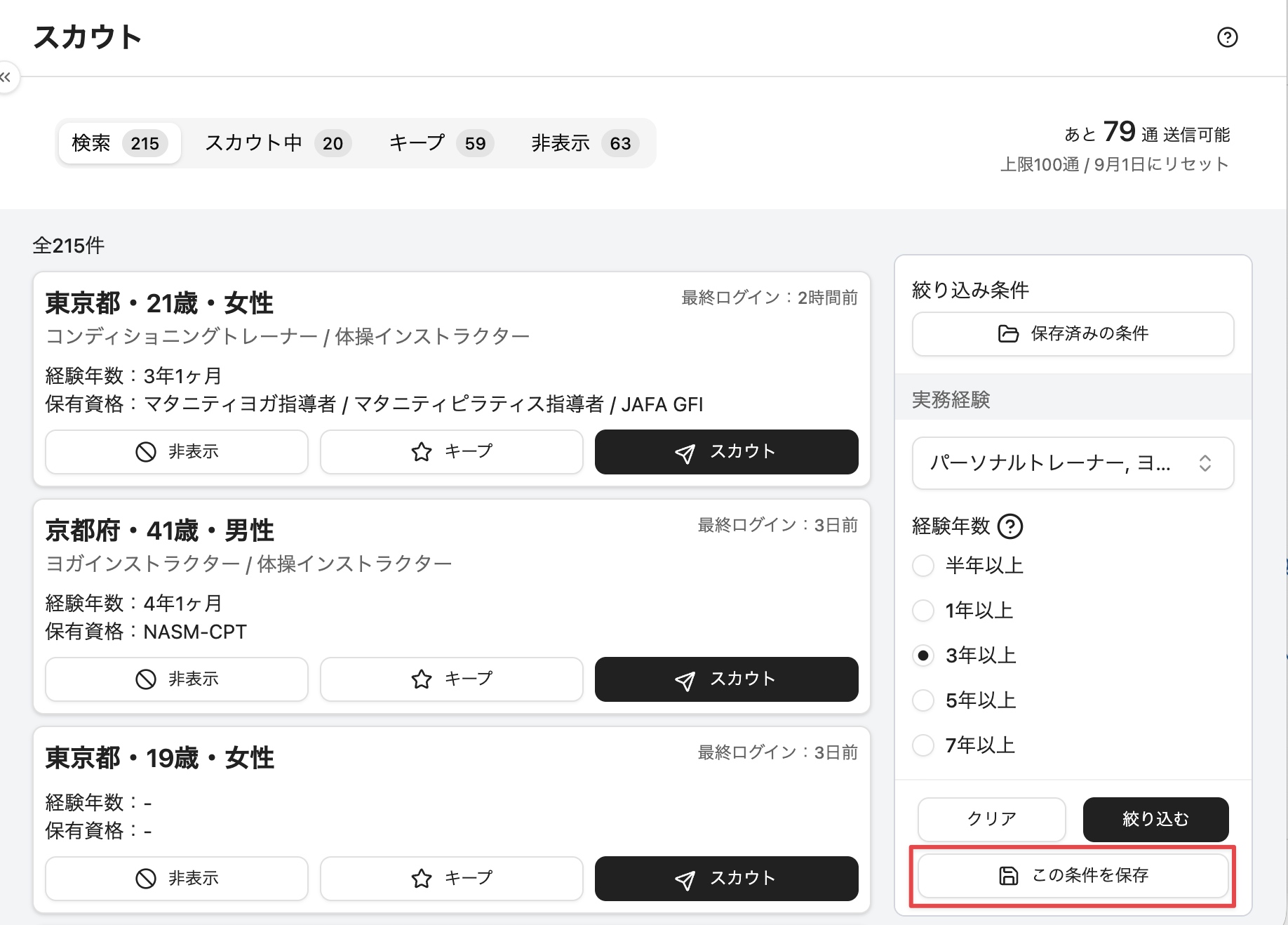Hide the 東京都・19歳・女性 candidate
The image size is (1288, 925).
click(177, 879)
